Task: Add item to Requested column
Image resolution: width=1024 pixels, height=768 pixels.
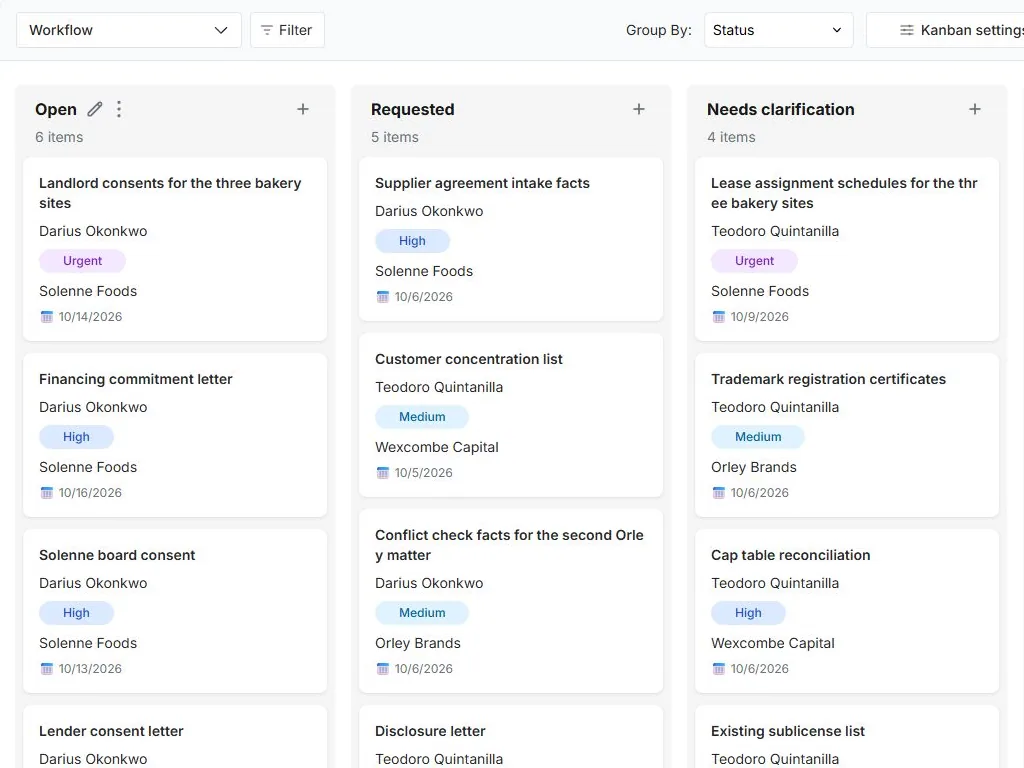Action: pos(639,109)
